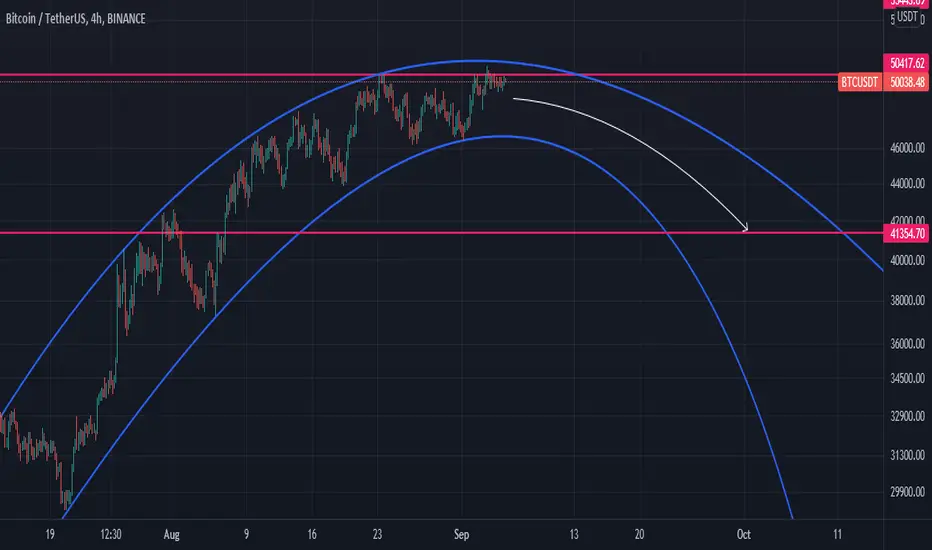Select the red horizontal line at 50417.62
The height and width of the screenshot is (550, 932).
point(442,76)
